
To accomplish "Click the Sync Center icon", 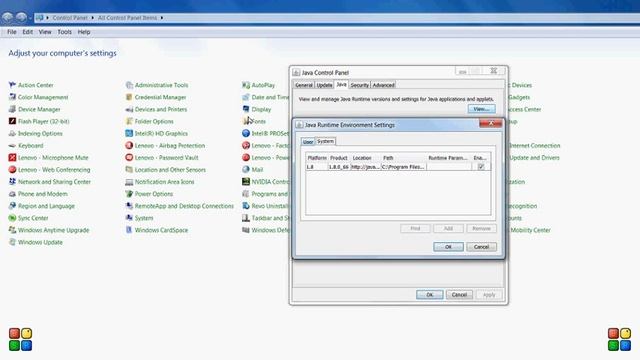I will (x=12, y=218).
